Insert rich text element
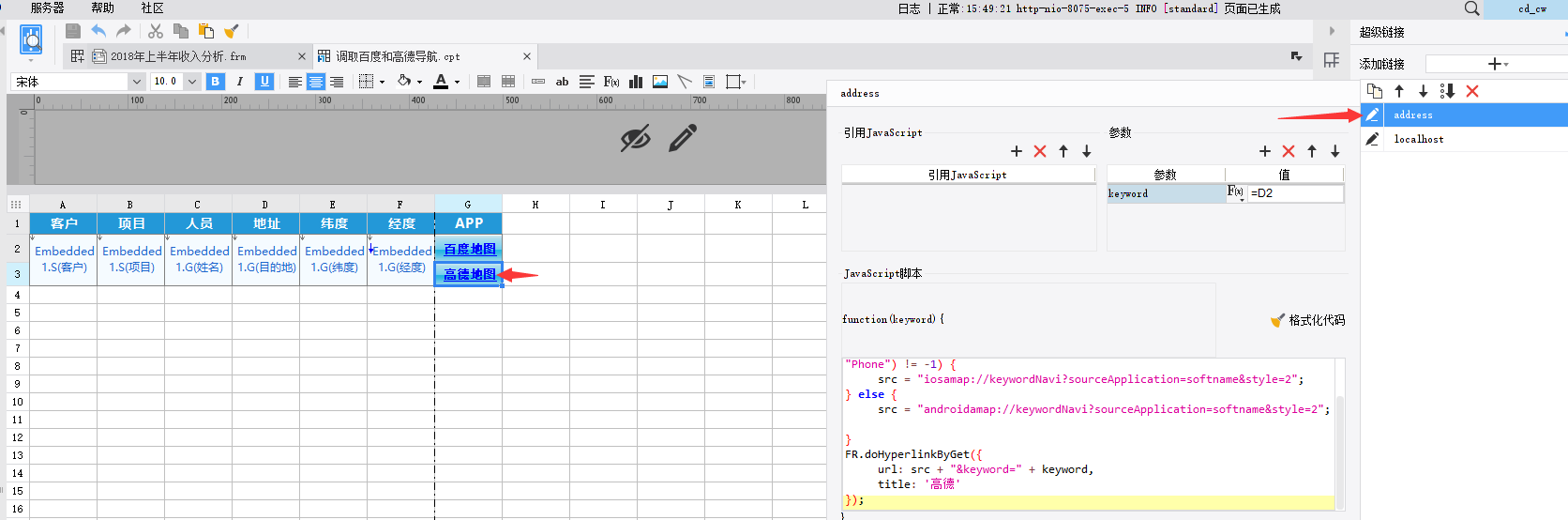This screenshot has height=520, width=1568. pyautogui.click(x=587, y=82)
